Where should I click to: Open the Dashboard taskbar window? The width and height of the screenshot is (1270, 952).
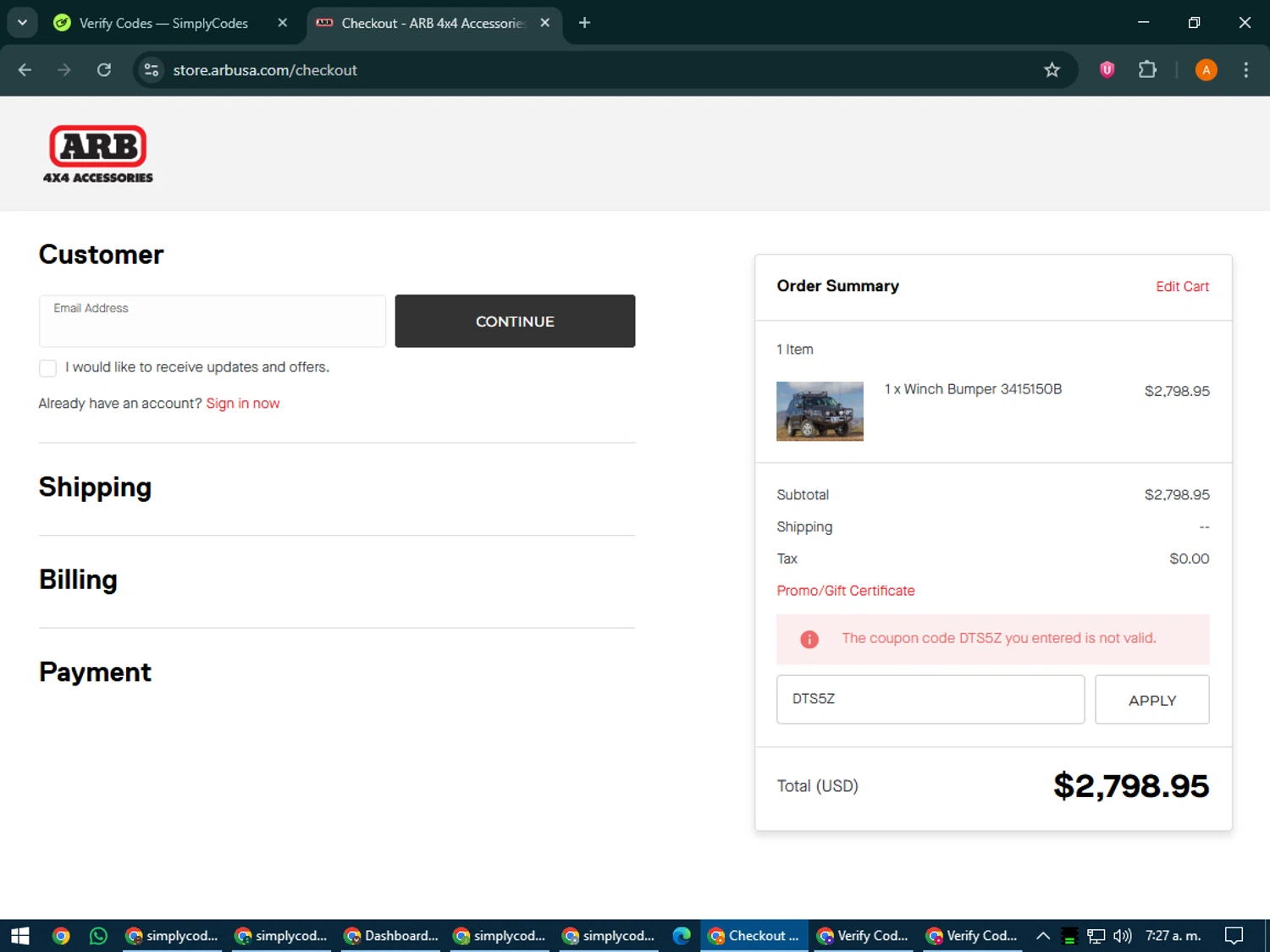(x=390, y=936)
